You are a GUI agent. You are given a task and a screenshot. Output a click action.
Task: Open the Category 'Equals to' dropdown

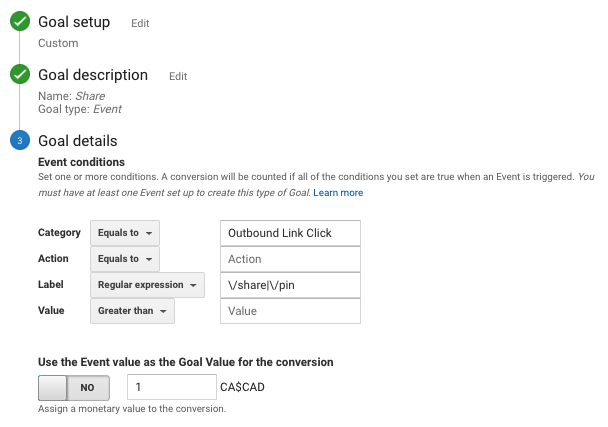125,233
